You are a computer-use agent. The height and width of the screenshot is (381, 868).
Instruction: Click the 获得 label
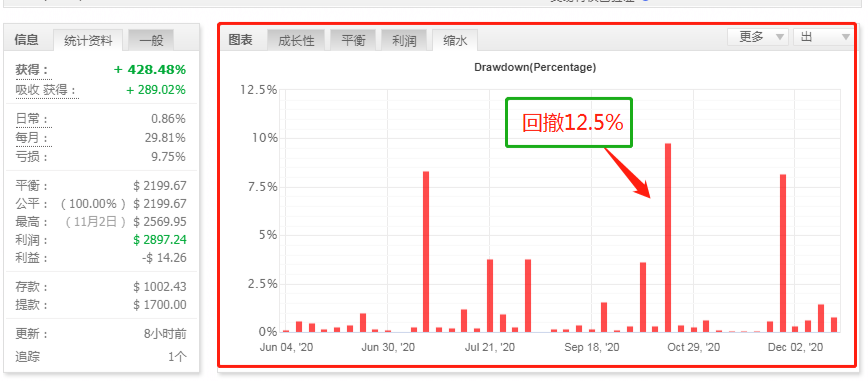coord(32,70)
